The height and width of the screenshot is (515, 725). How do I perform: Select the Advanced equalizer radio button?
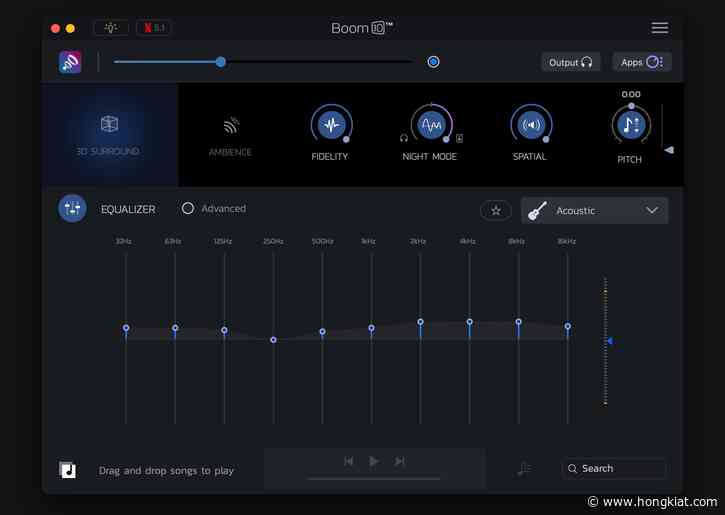point(188,208)
